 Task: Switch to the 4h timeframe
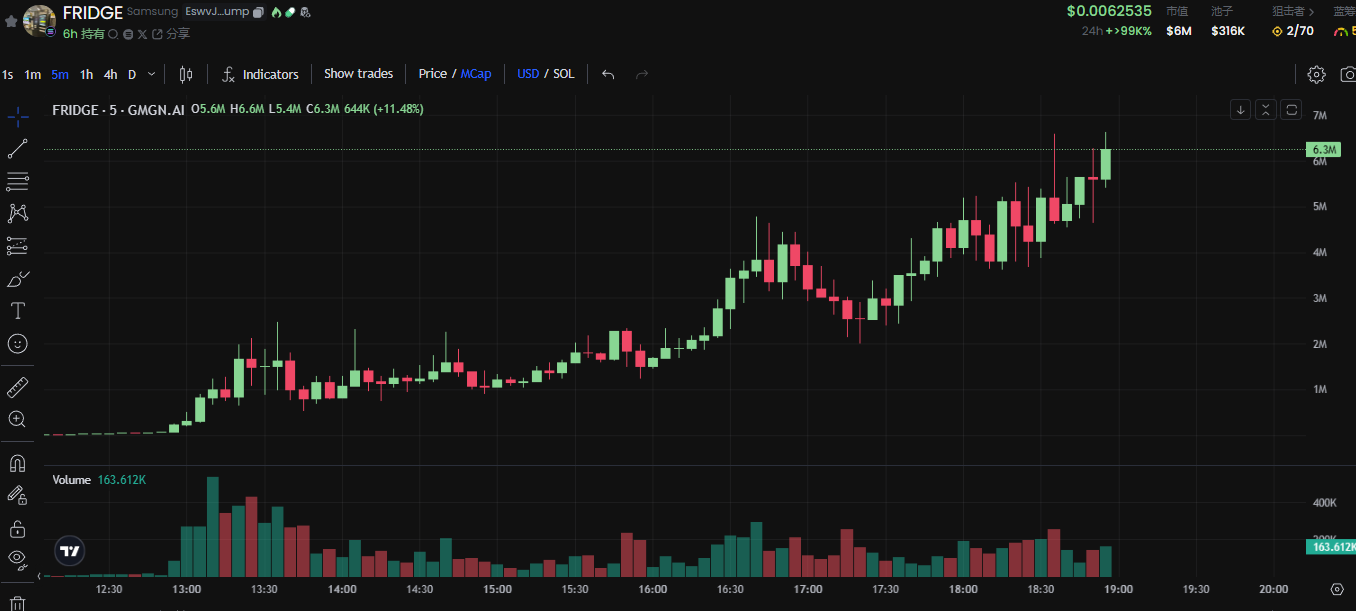coord(110,74)
